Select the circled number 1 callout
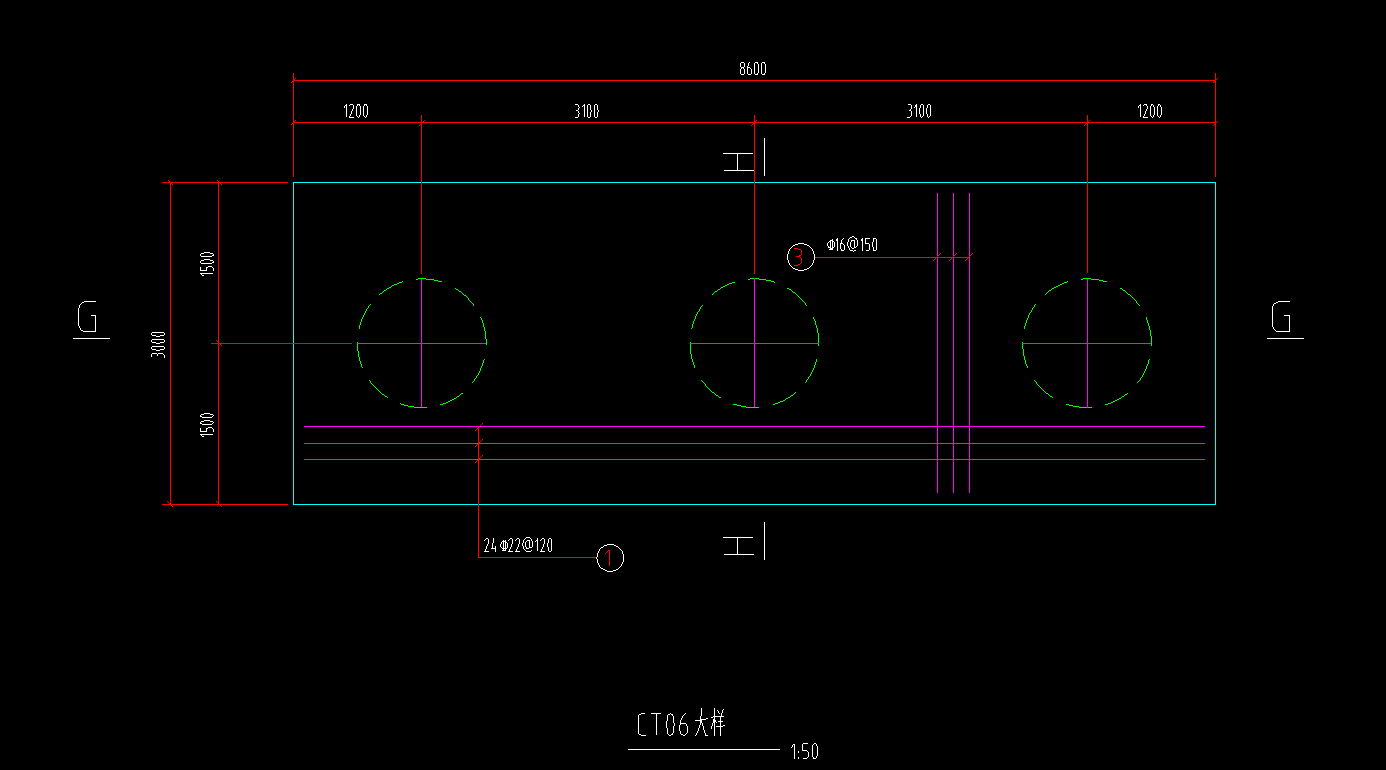The height and width of the screenshot is (770, 1386). (610, 558)
